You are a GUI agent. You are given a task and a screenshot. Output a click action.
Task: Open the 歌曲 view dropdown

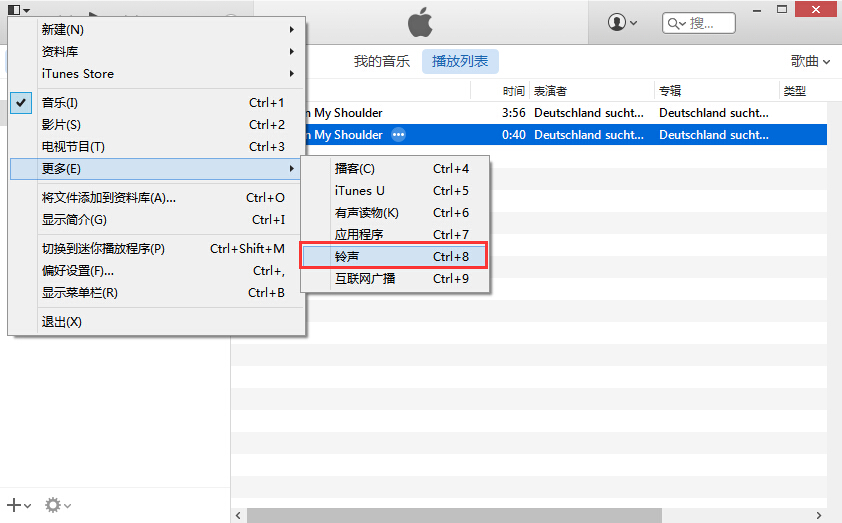point(810,61)
